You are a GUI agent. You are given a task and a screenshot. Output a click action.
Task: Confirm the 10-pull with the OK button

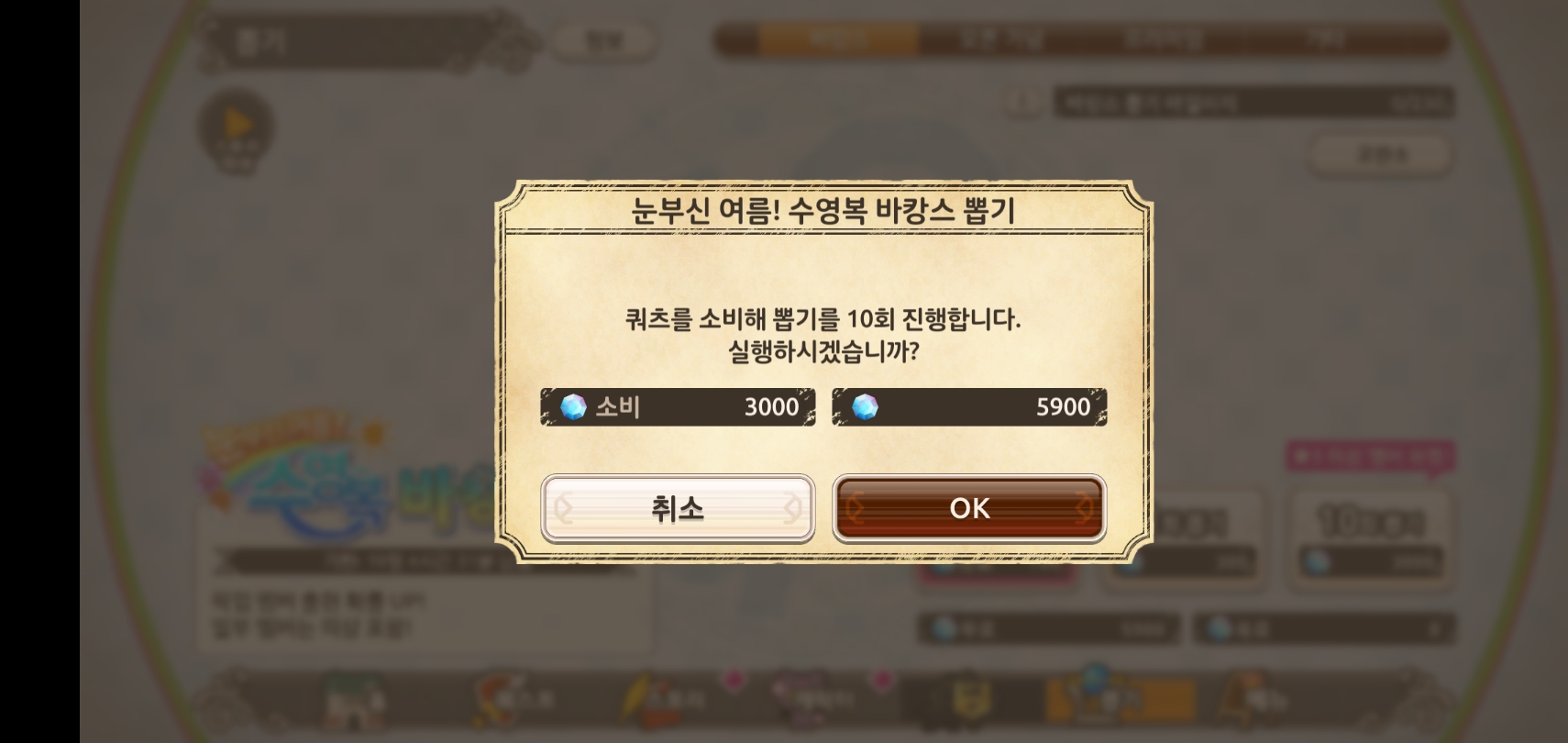coord(969,508)
